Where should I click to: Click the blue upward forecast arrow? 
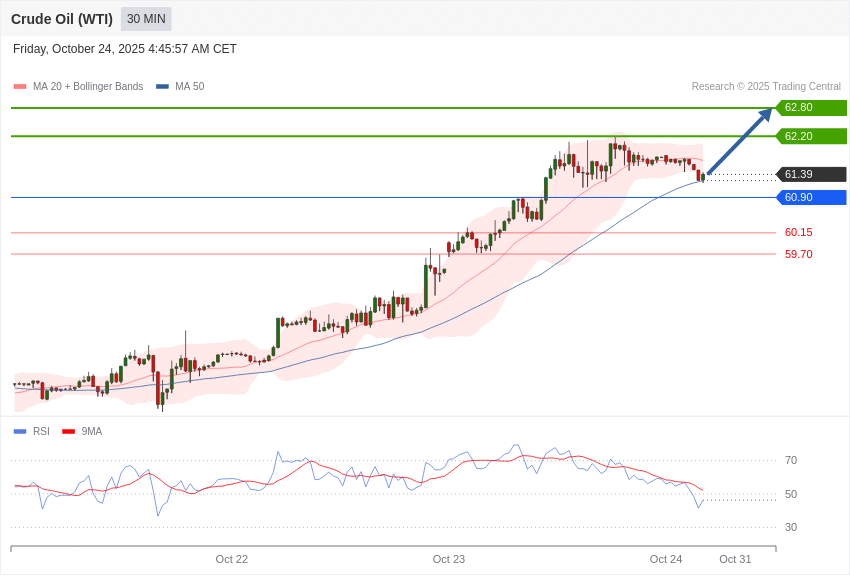[x=740, y=141]
